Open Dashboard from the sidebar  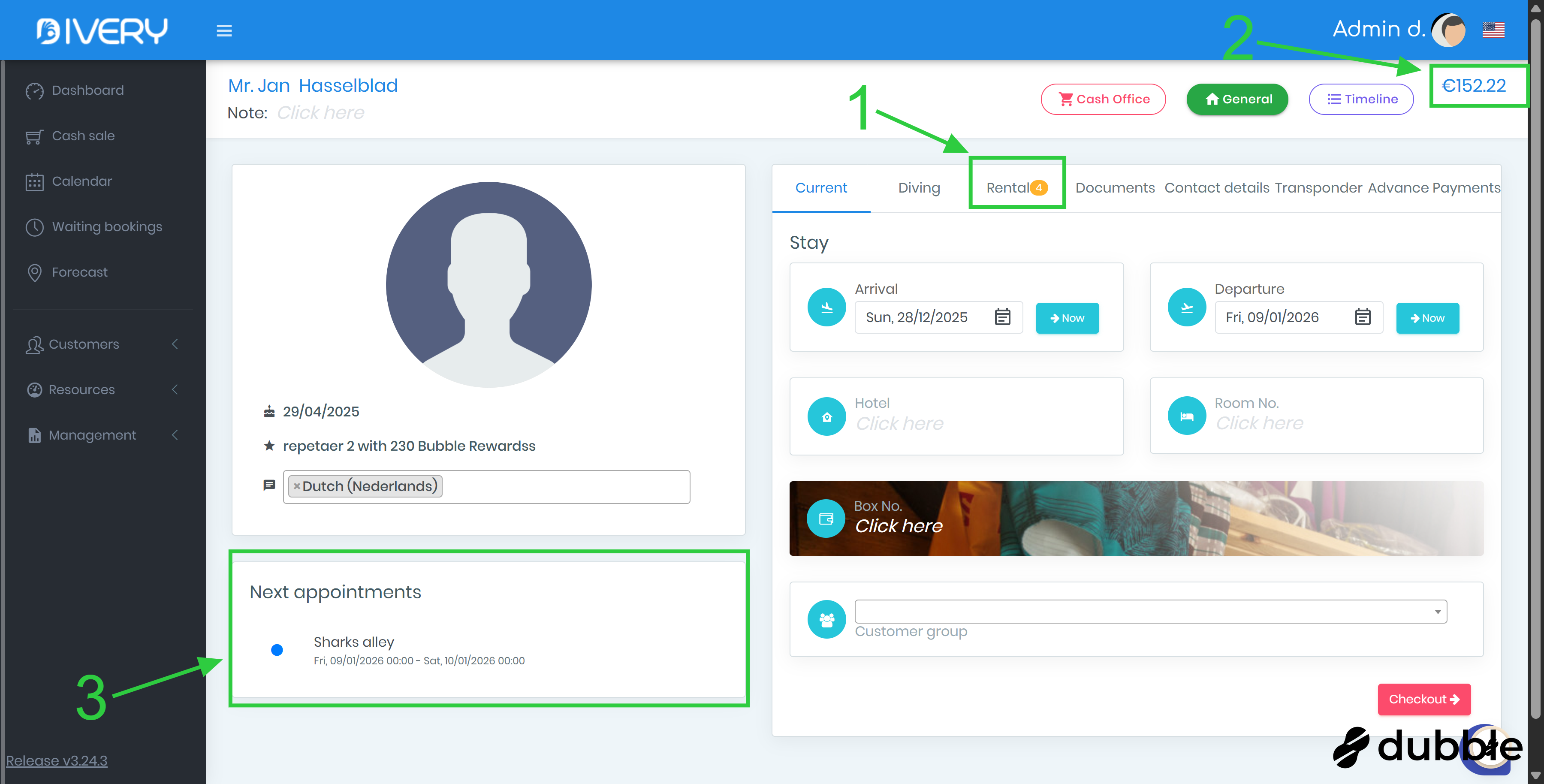[x=87, y=90]
